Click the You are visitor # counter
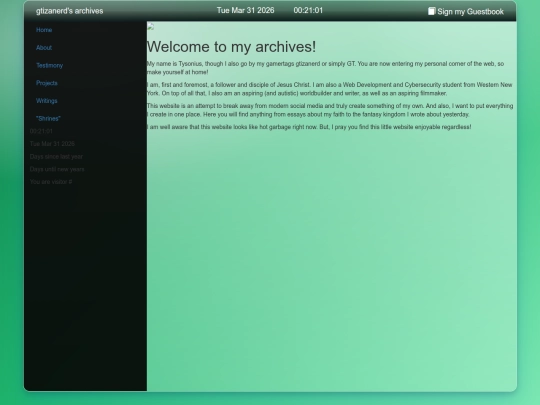This screenshot has height=405, width=540. click(x=51, y=182)
